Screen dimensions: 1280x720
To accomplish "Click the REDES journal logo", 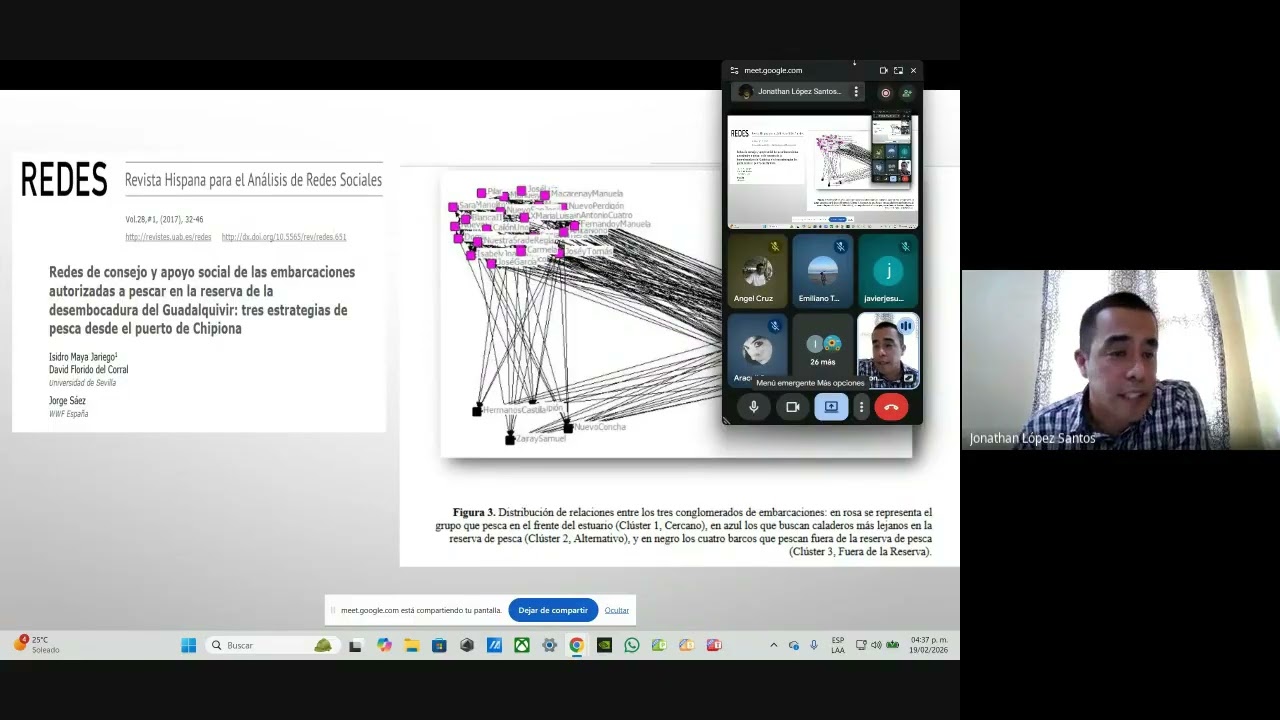I will click(64, 181).
